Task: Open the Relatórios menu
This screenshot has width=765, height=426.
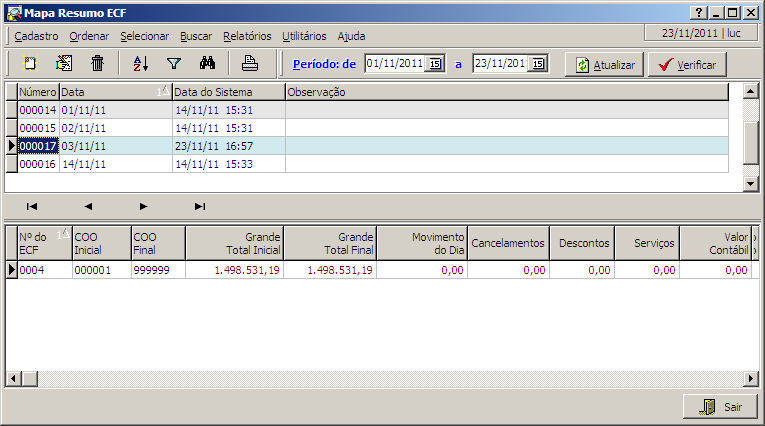Action: (x=247, y=35)
